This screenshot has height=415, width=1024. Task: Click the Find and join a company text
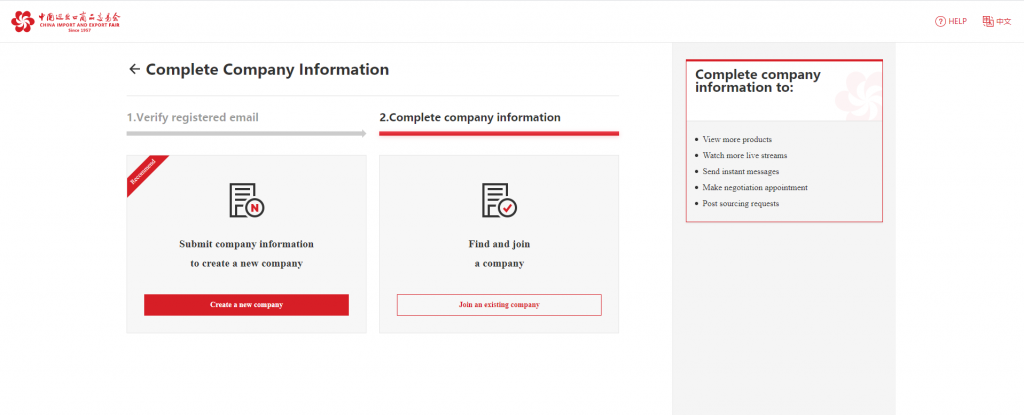click(499, 254)
